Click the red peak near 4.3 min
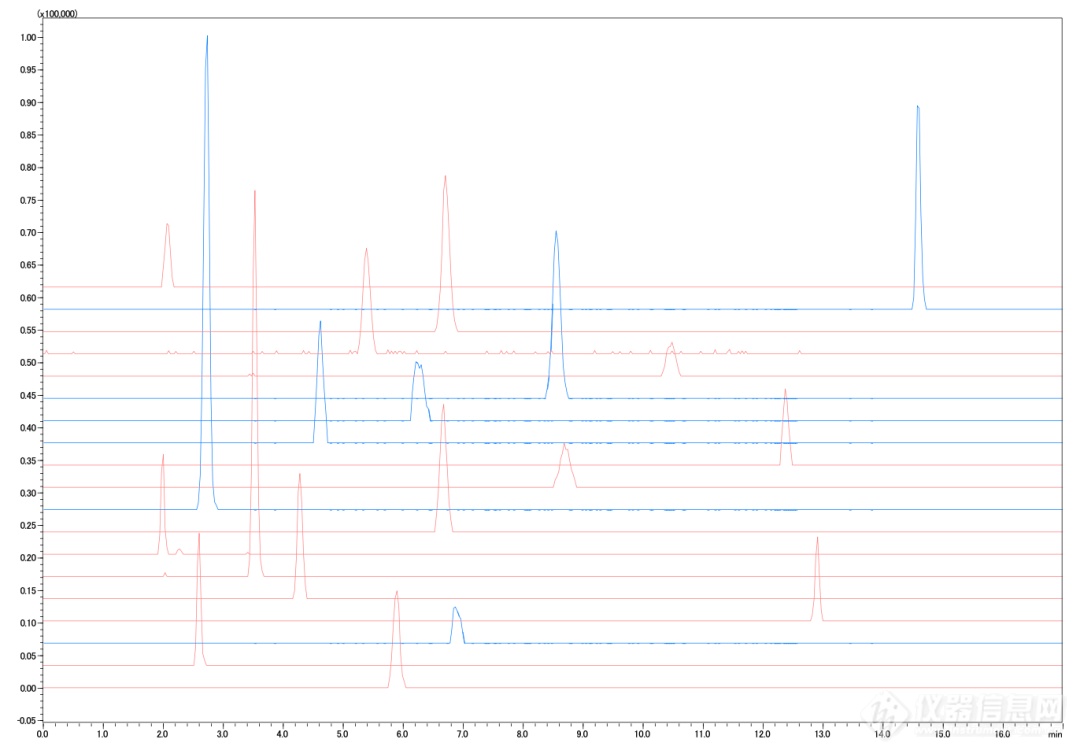1080x754 pixels. [299, 476]
